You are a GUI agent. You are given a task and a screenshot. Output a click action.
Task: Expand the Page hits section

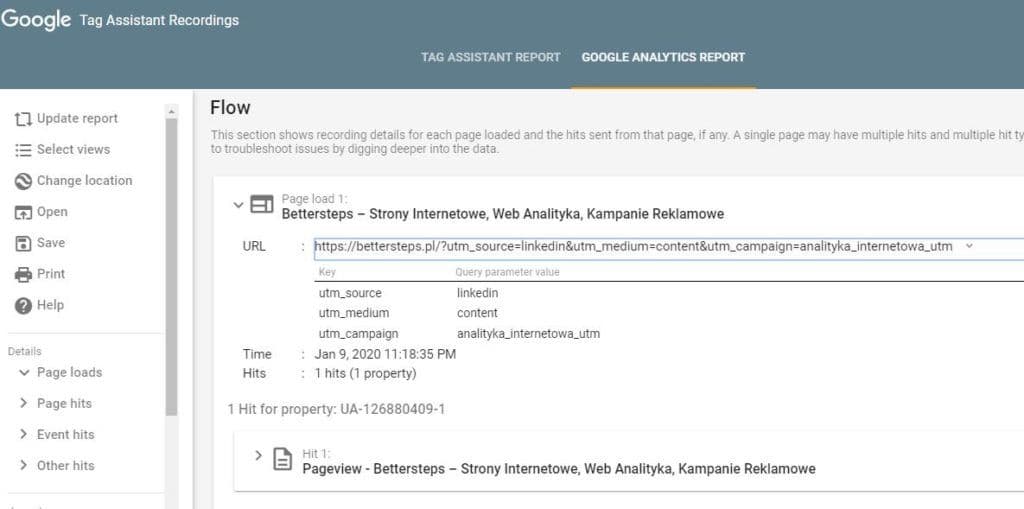(24, 404)
